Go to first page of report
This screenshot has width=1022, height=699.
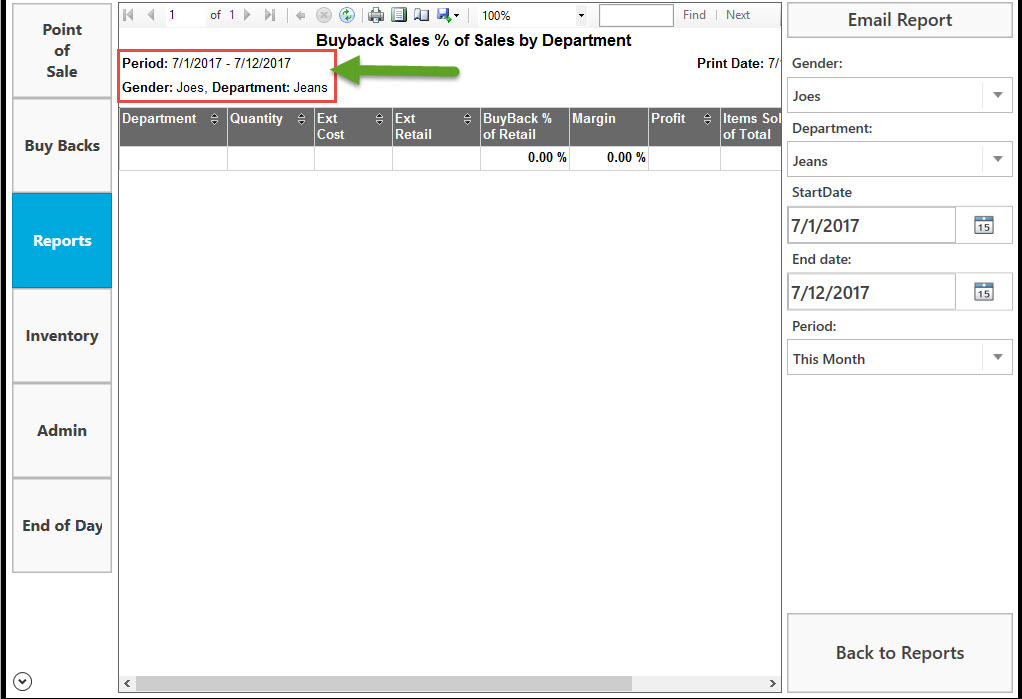point(128,15)
